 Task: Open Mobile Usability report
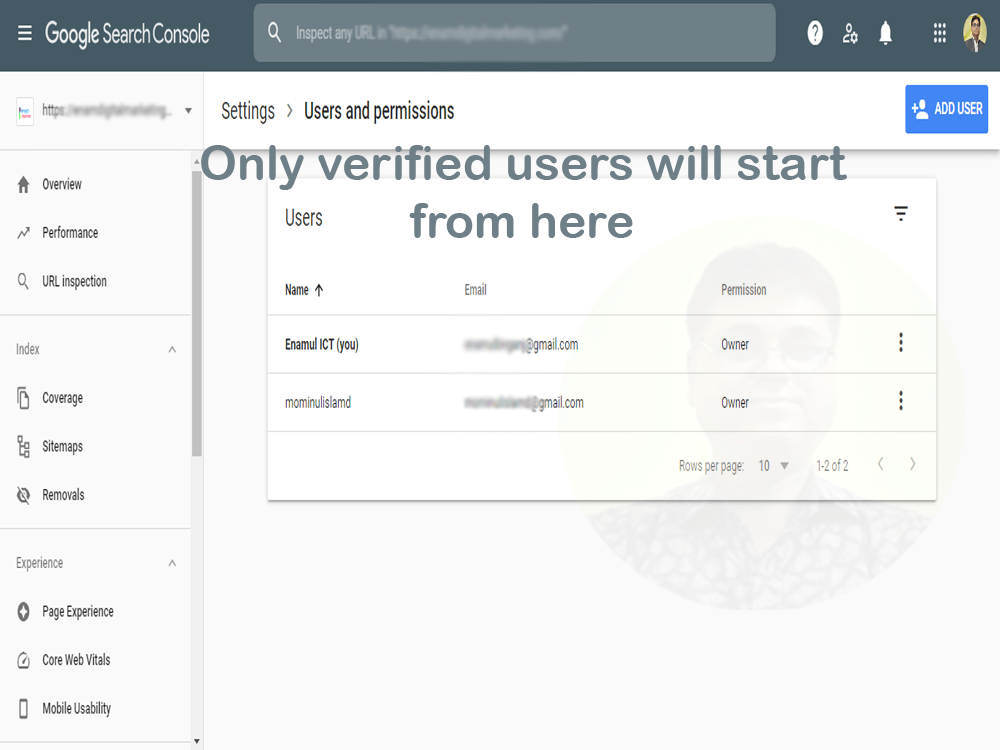(x=77, y=709)
